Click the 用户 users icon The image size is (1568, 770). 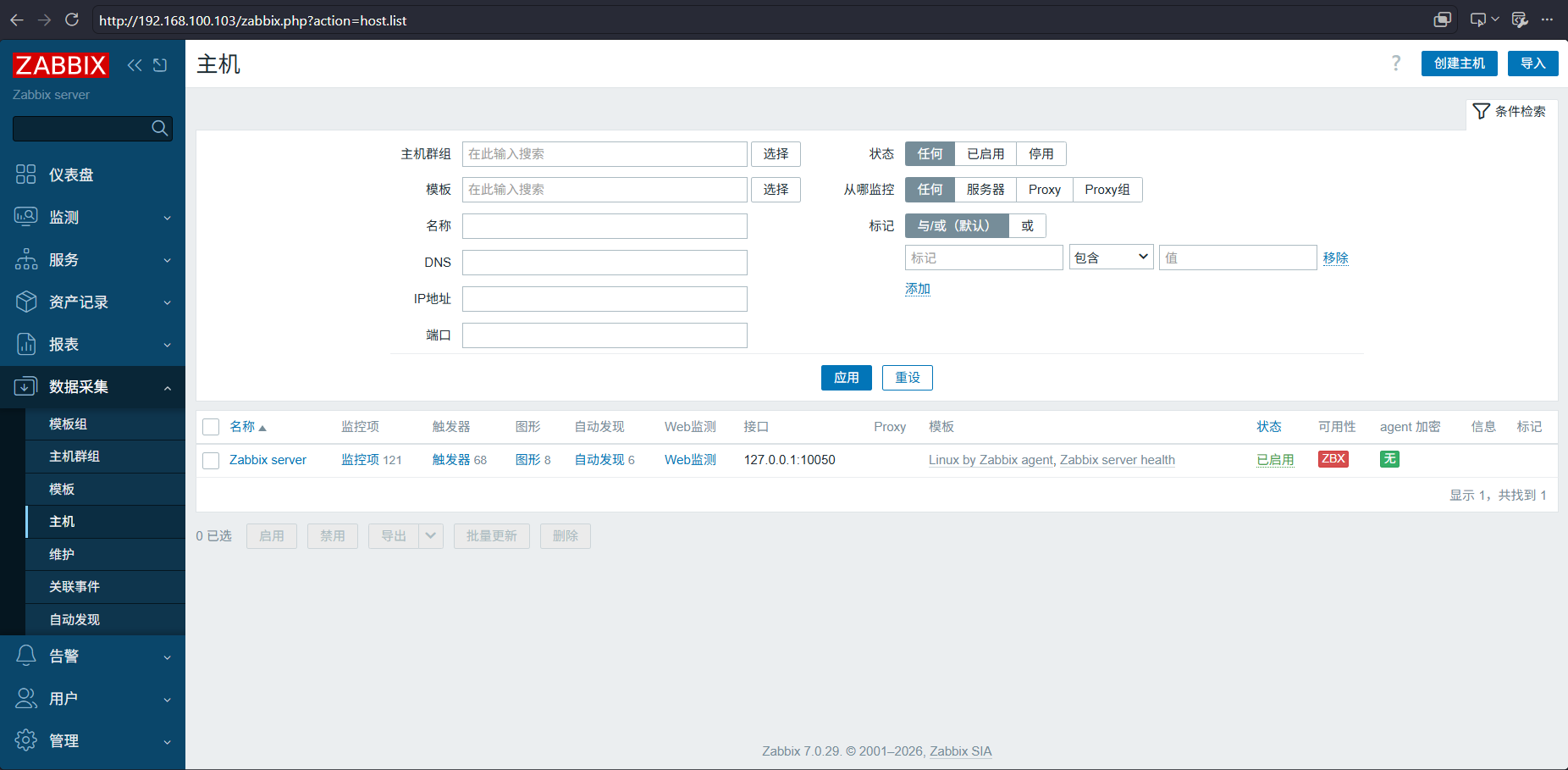click(26, 698)
